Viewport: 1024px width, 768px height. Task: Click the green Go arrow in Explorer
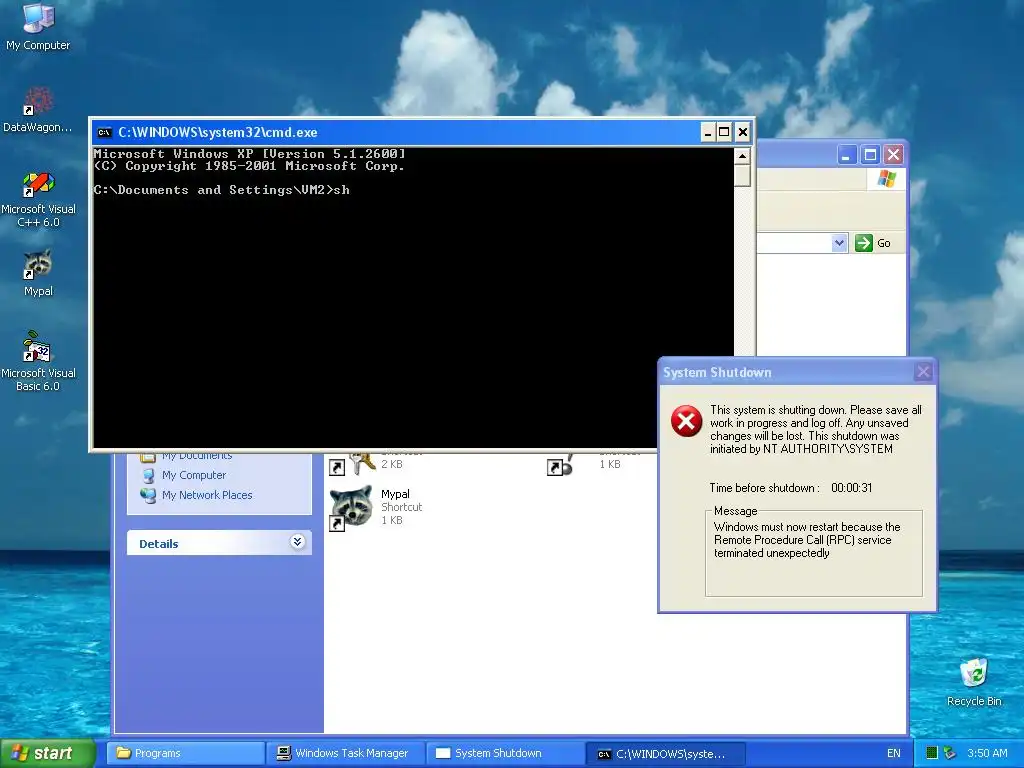tap(863, 243)
